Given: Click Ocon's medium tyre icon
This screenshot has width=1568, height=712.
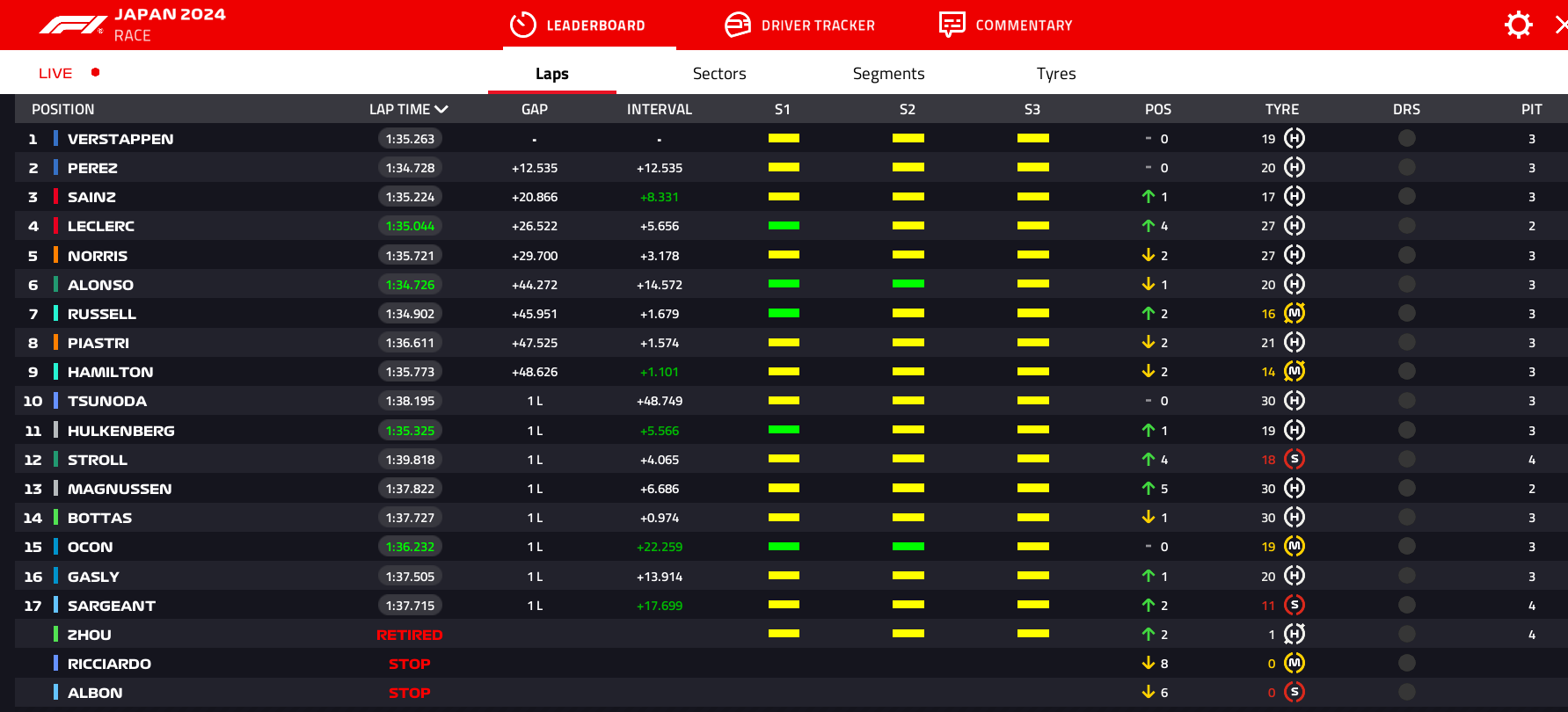Looking at the screenshot, I should point(1295,546).
